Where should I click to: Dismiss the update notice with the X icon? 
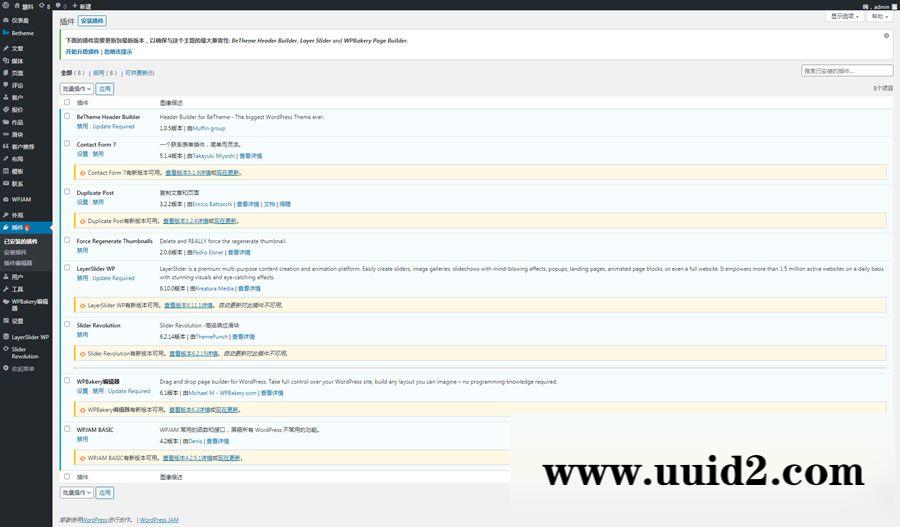[886, 36]
